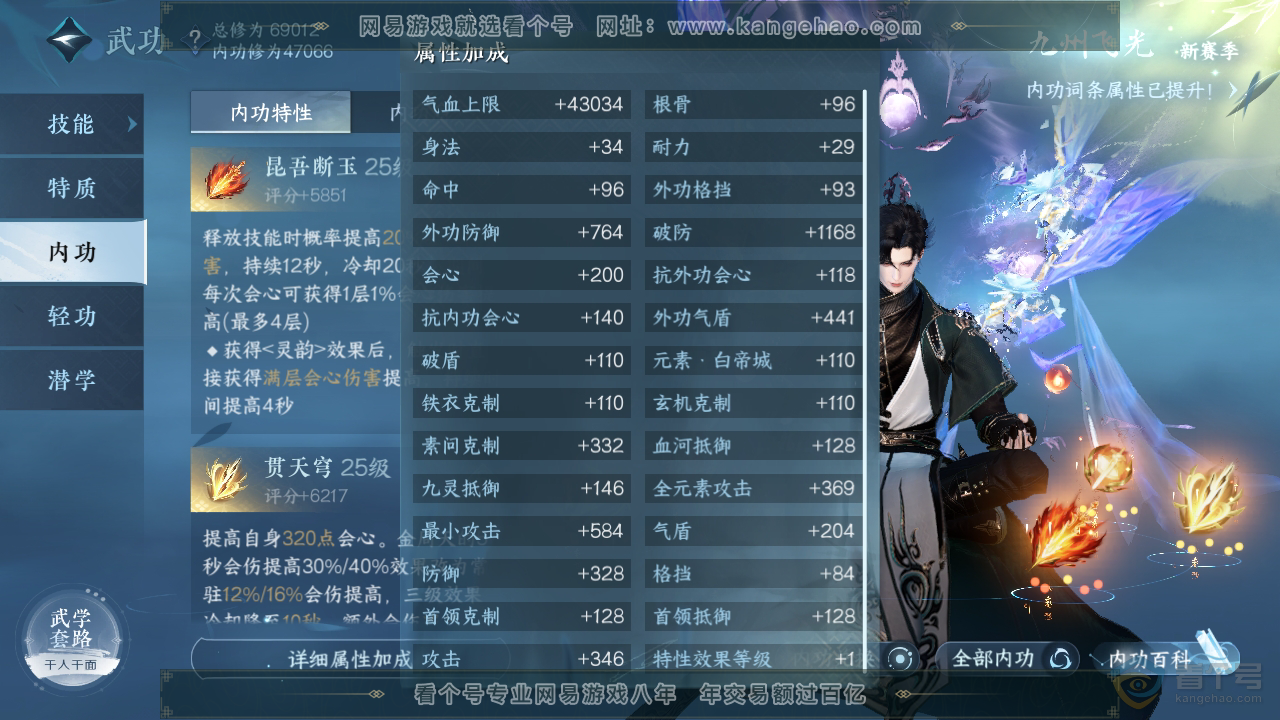The image size is (1280, 720).
Task: Click the 九灵抵御 +146 row
Action: coord(522,488)
